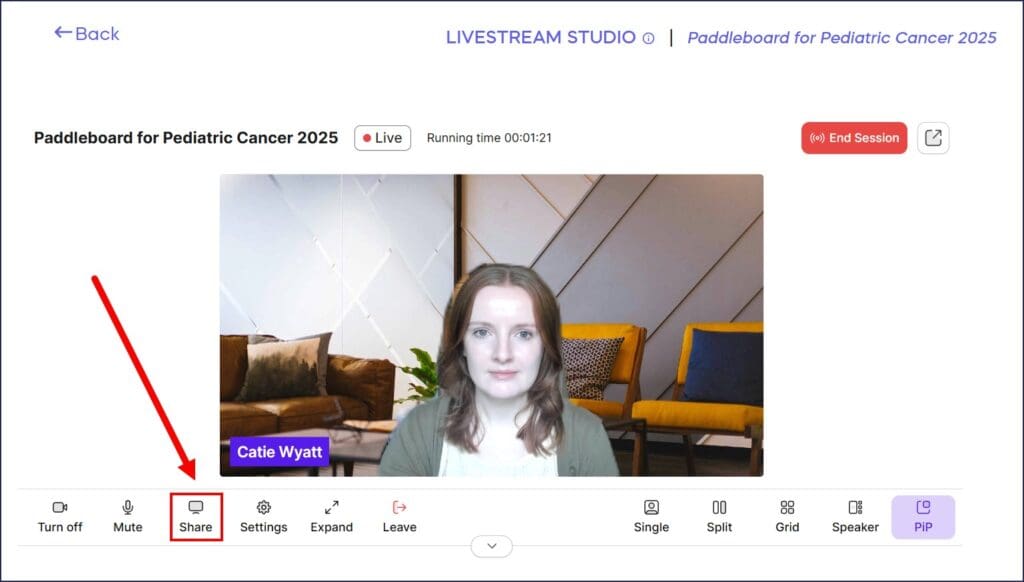End the live session
1024x582 pixels.
(853, 137)
